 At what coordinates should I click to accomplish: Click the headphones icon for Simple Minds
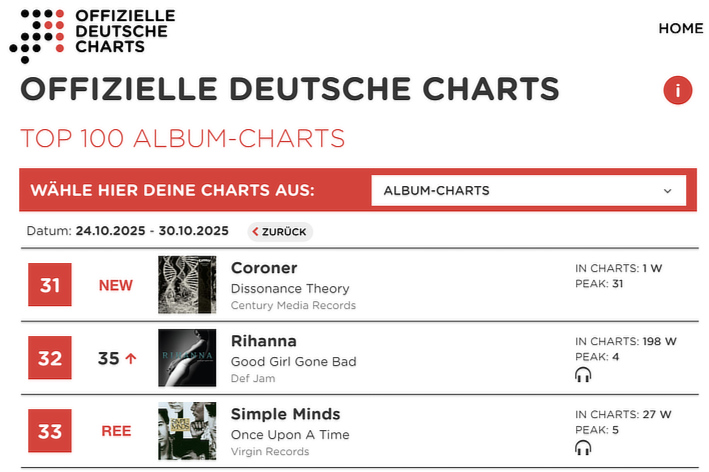(583, 448)
